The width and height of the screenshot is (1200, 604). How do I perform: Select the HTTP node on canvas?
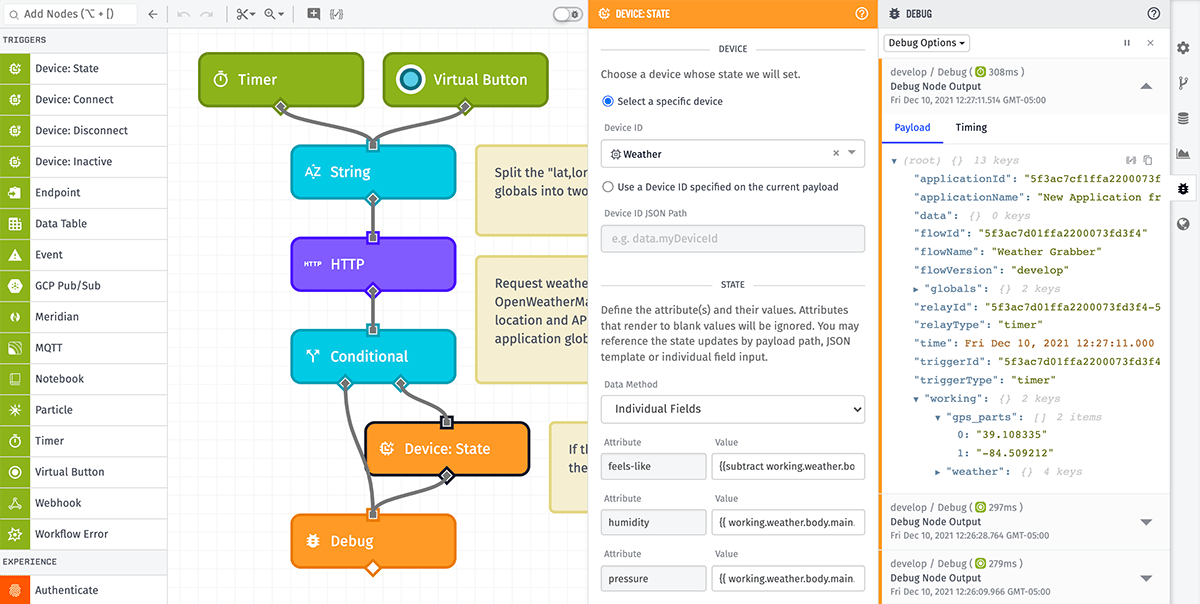[x=373, y=264]
